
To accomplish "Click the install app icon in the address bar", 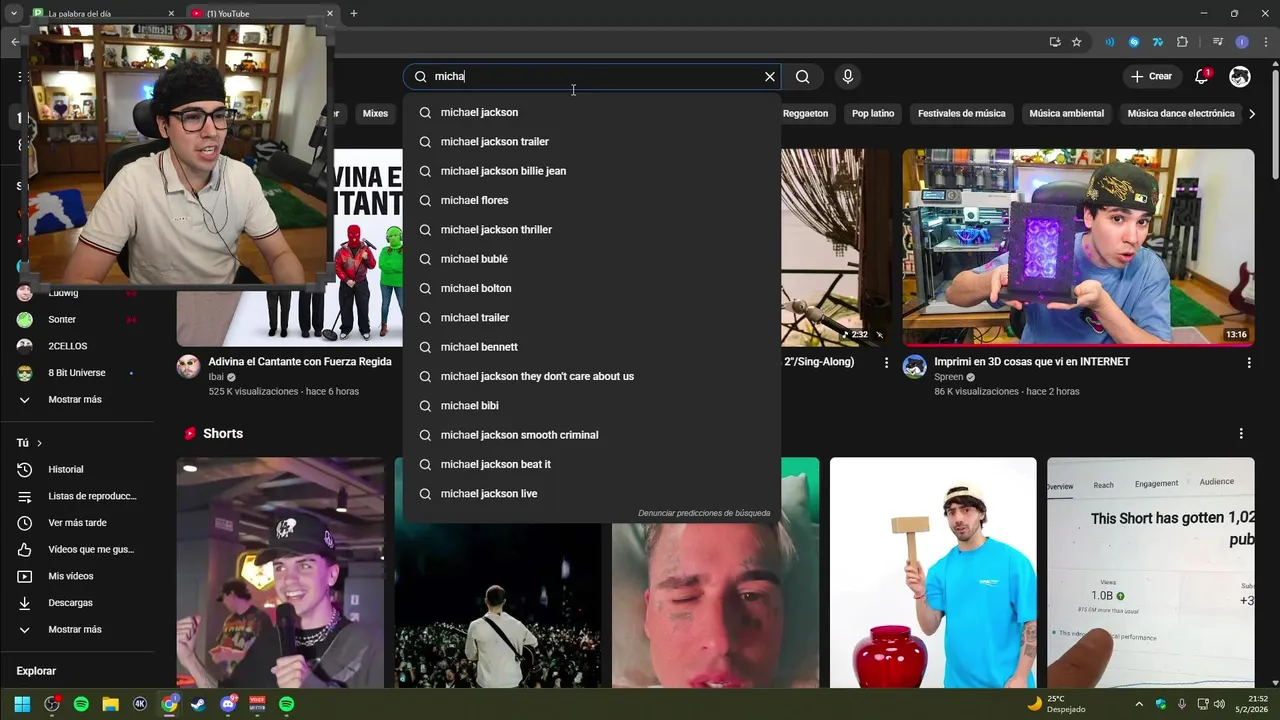I will point(1055,42).
